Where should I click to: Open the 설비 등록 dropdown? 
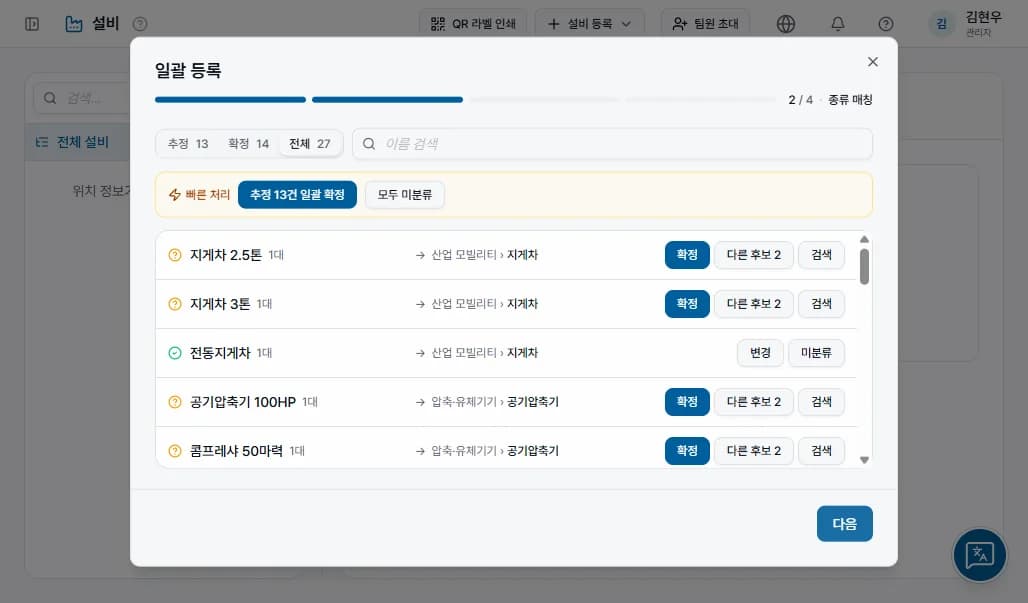pyautogui.click(x=590, y=24)
